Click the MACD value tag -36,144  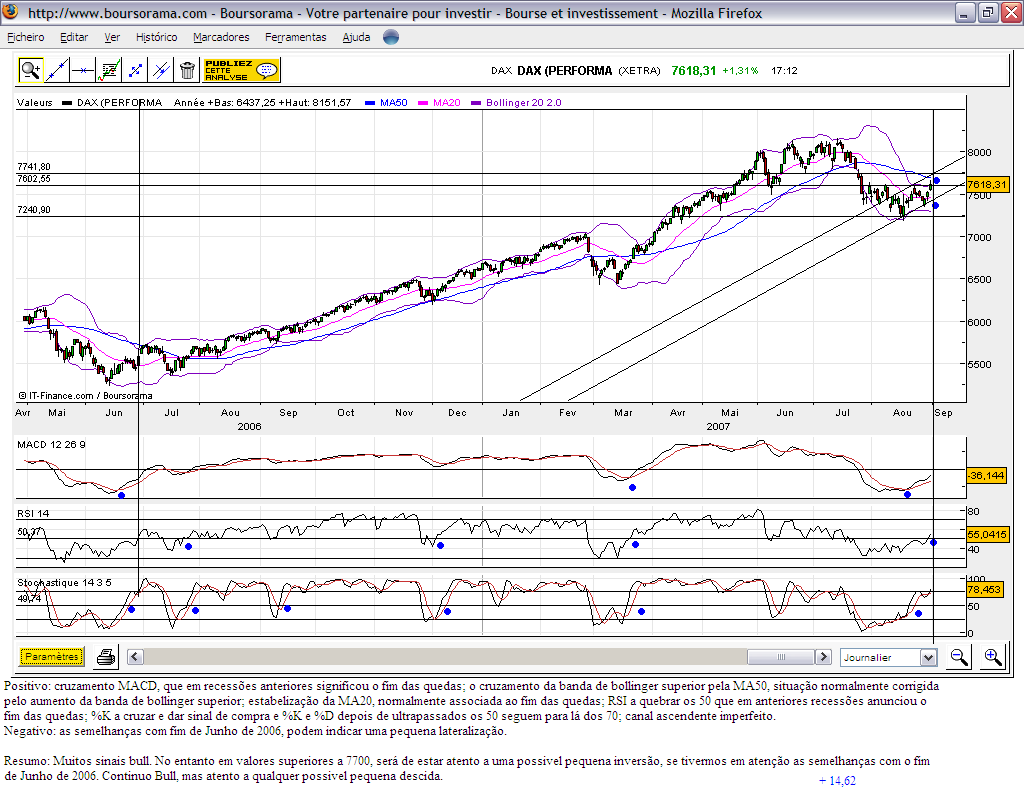[986, 475]
